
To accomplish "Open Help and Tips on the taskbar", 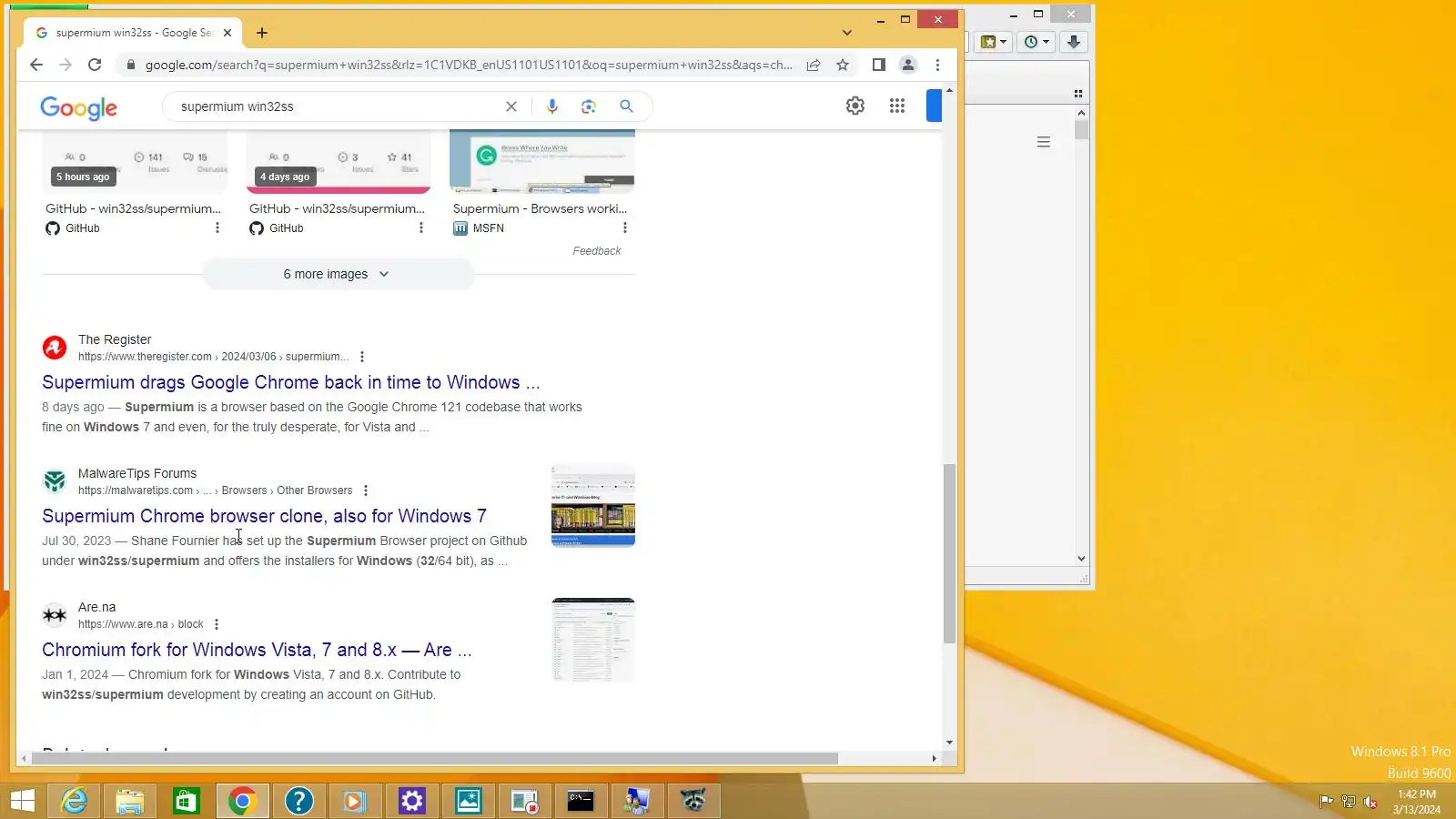I will point(299,801).
